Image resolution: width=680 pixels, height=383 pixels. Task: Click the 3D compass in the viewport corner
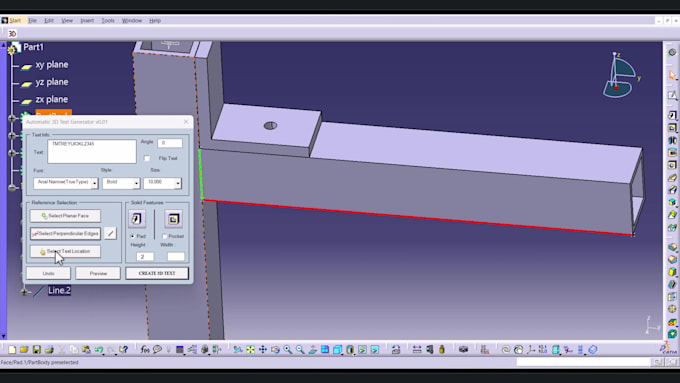[620, 75]
